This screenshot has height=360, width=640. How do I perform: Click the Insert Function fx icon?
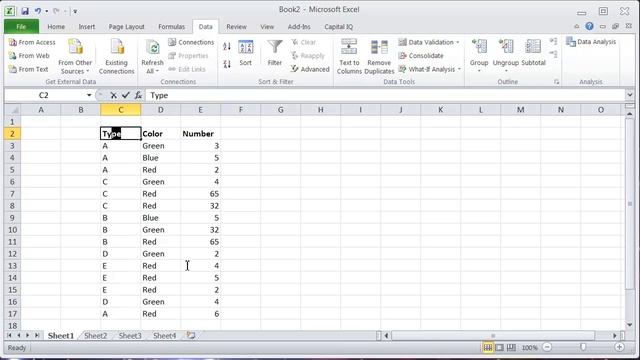click(138, 96)
